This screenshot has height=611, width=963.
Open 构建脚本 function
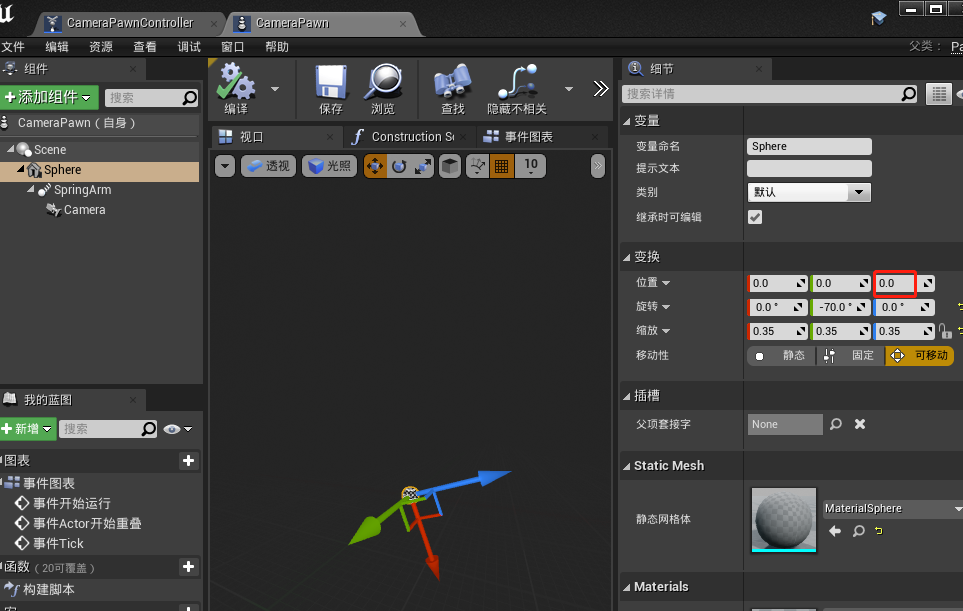(49, 590)
